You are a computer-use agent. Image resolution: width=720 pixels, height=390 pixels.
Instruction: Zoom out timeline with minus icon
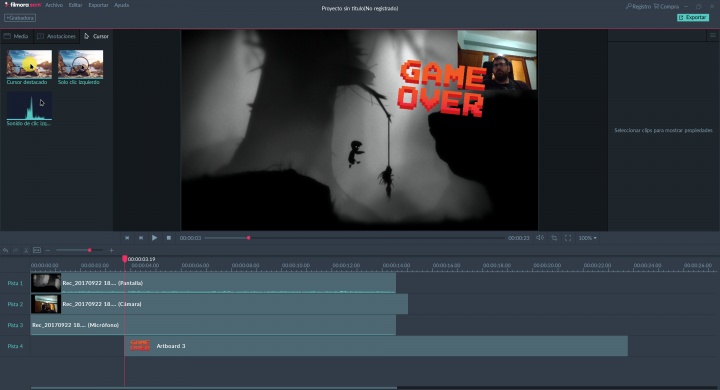tap(48, 250)
